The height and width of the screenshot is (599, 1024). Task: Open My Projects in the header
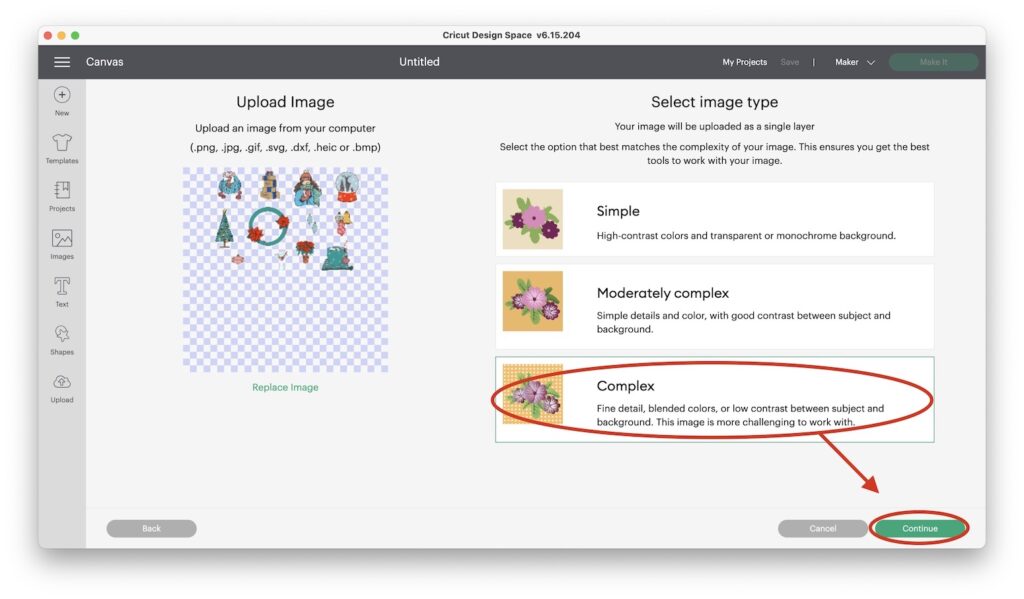coord(744,62)
